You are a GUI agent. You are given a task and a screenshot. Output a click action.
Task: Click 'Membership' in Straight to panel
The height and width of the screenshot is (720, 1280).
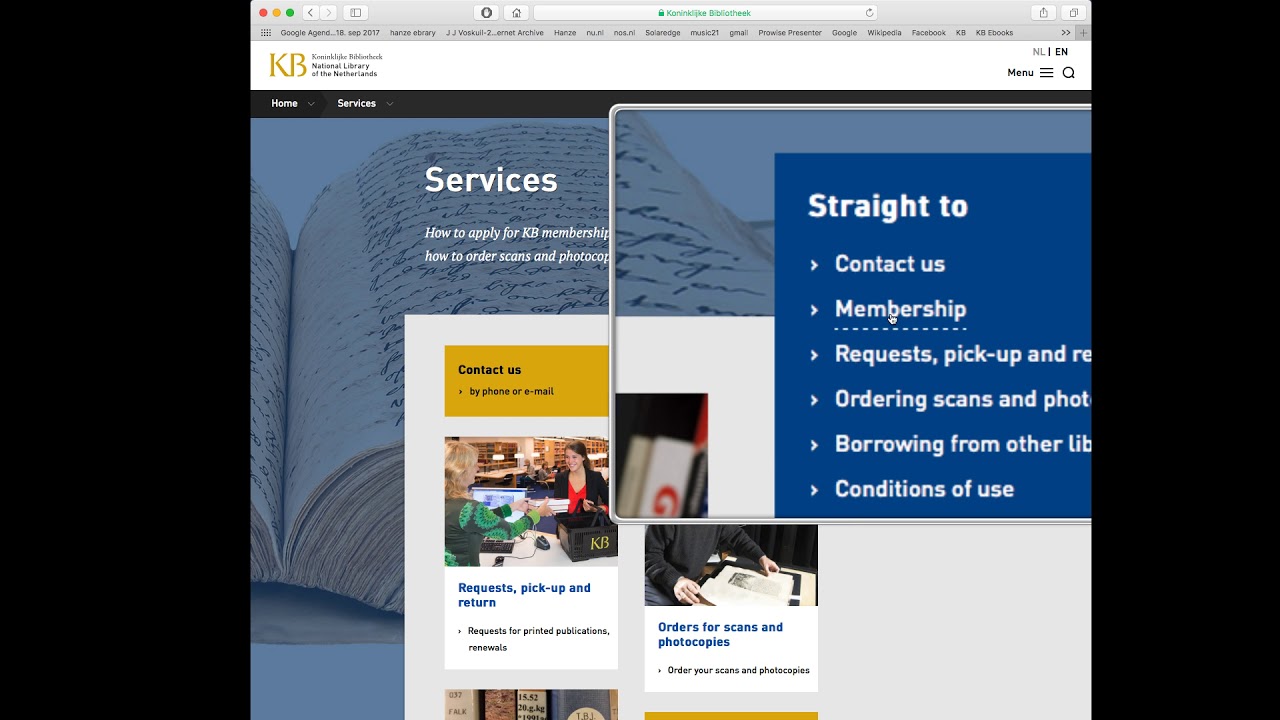click(x=900, y=309)
